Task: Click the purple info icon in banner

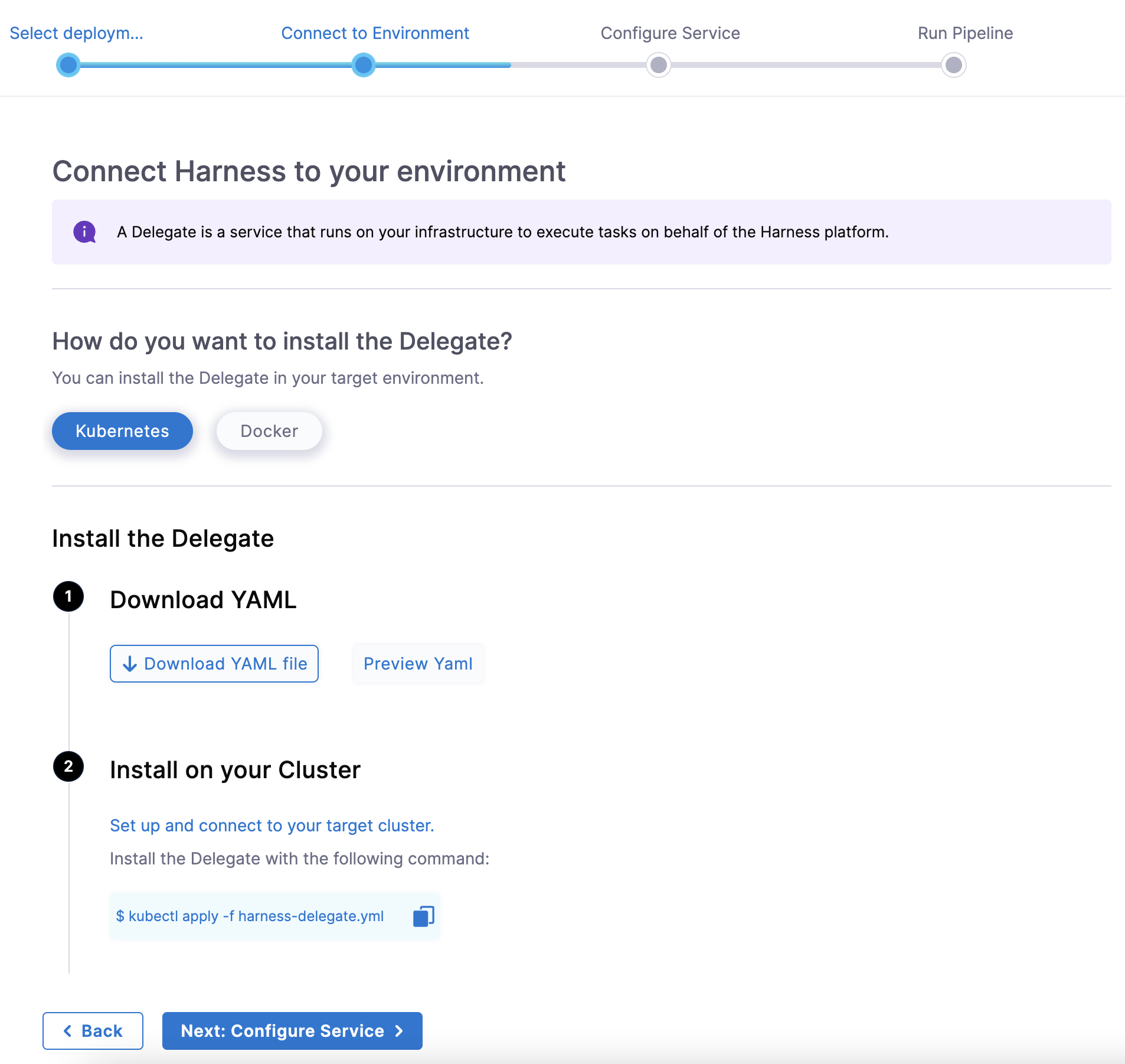Action: click(x=84, y=232)
